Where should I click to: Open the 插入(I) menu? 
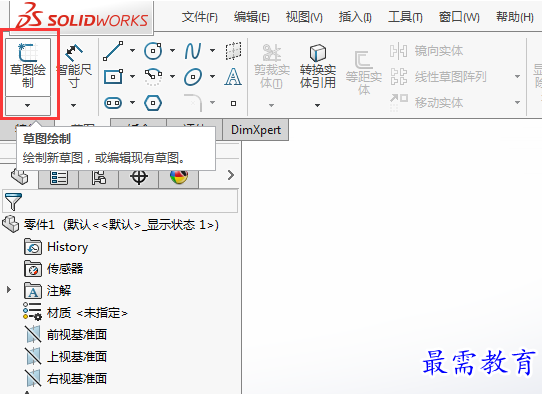[x=355, y=17]
